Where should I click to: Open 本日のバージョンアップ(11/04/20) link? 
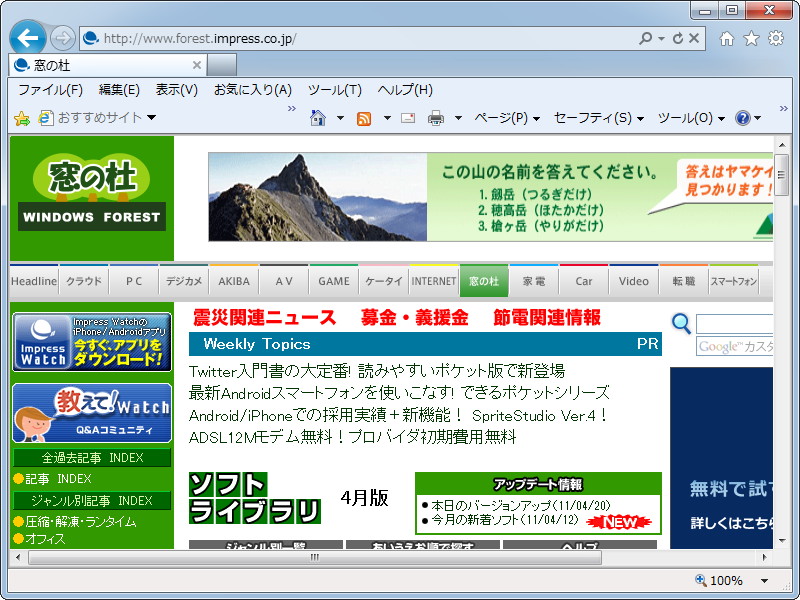coord(521,505)
